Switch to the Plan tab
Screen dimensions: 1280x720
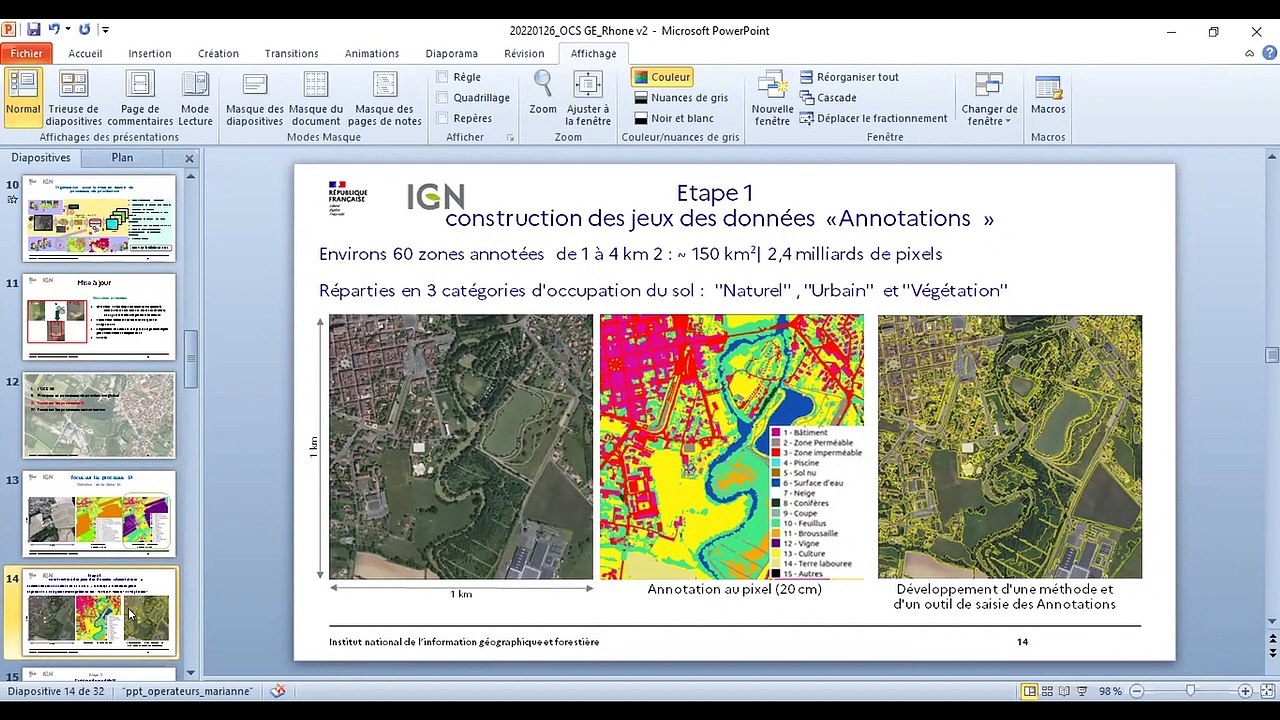pos(122,158)
